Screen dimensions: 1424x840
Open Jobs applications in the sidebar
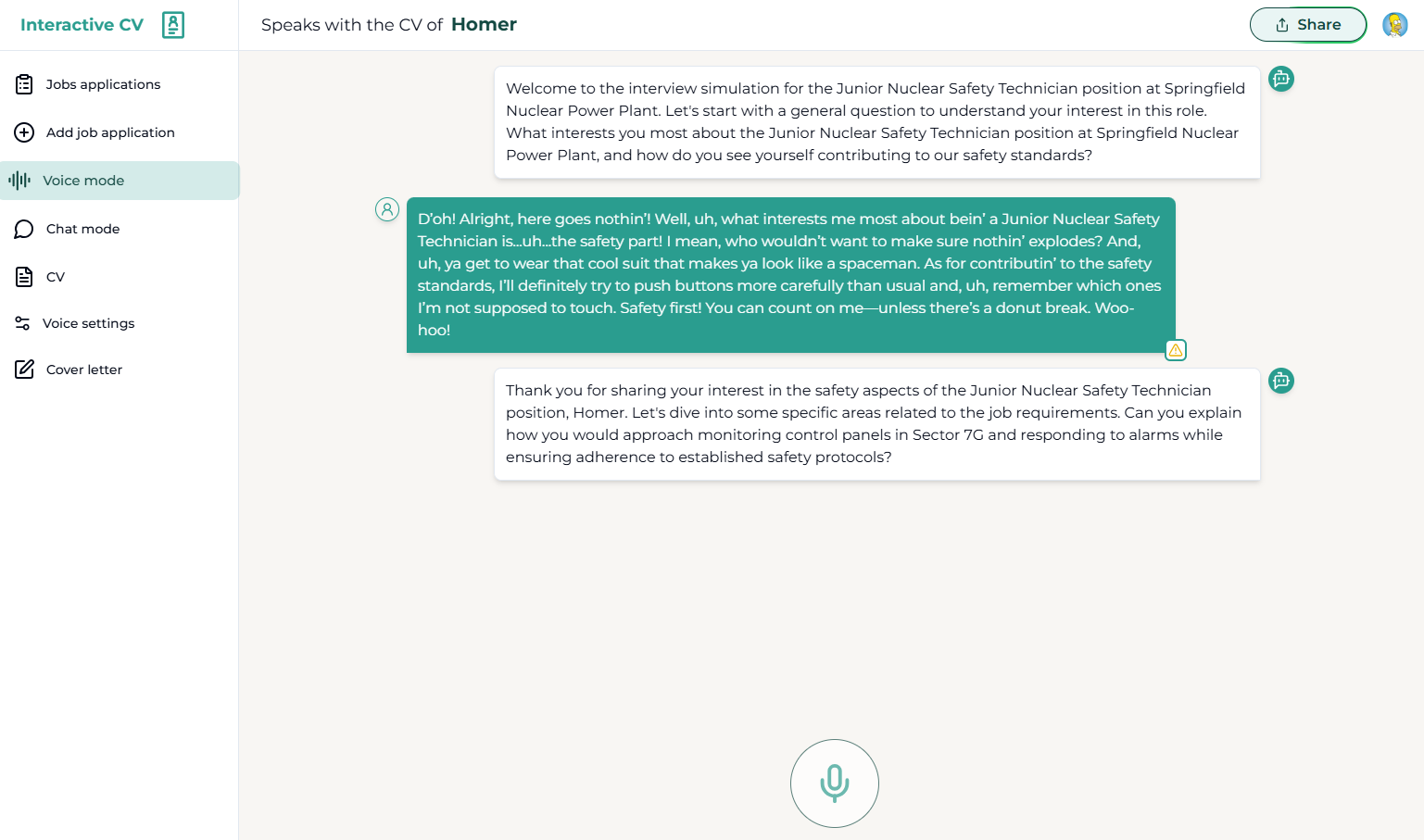pos(103,84)
